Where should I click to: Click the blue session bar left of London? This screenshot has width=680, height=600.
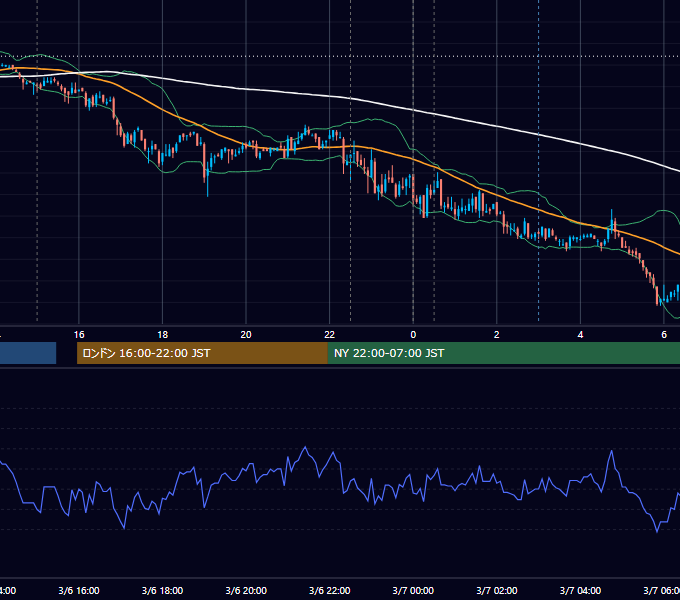28,353
